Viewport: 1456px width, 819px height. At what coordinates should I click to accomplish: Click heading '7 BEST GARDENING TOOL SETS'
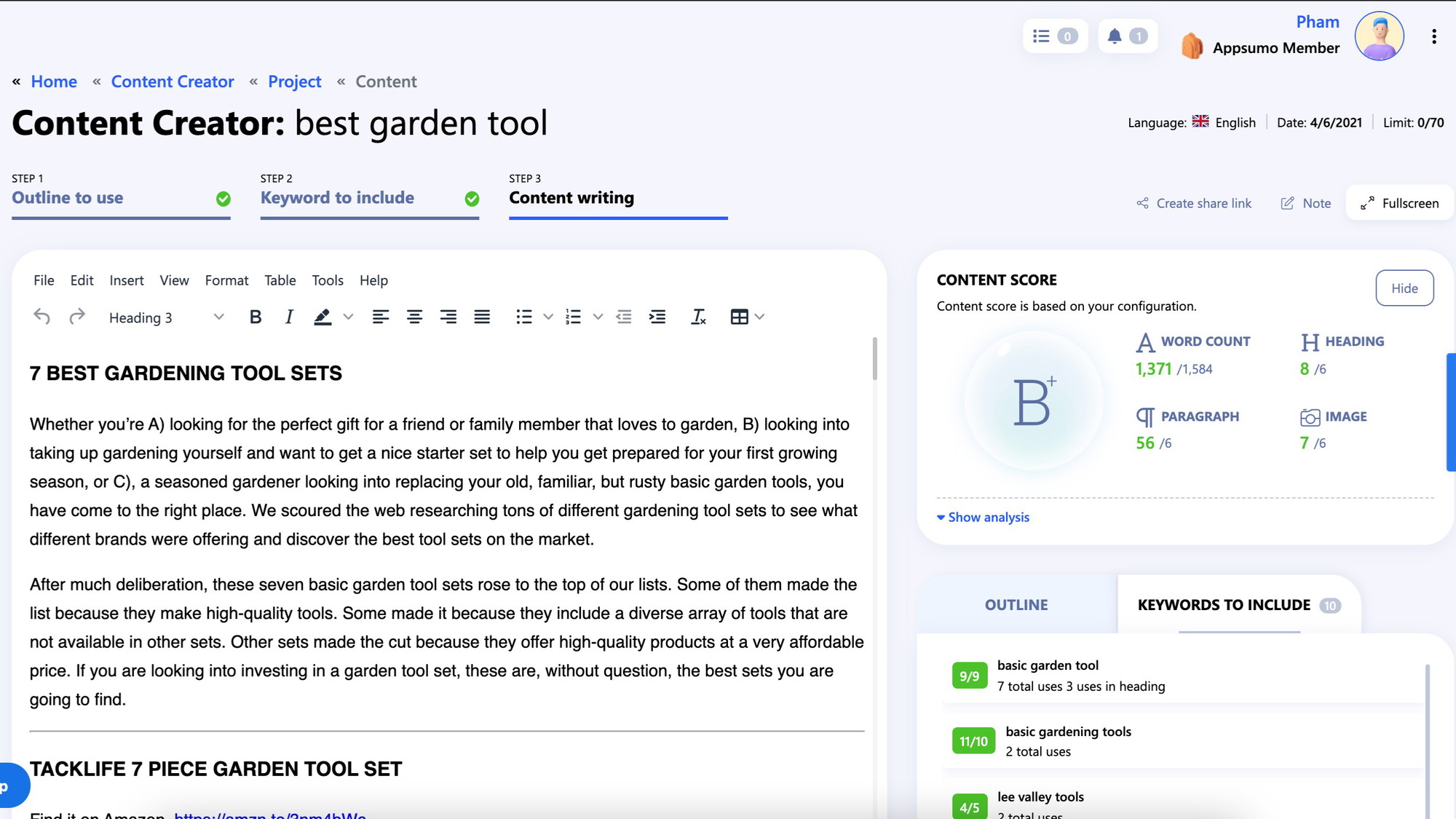coord(186,373)
